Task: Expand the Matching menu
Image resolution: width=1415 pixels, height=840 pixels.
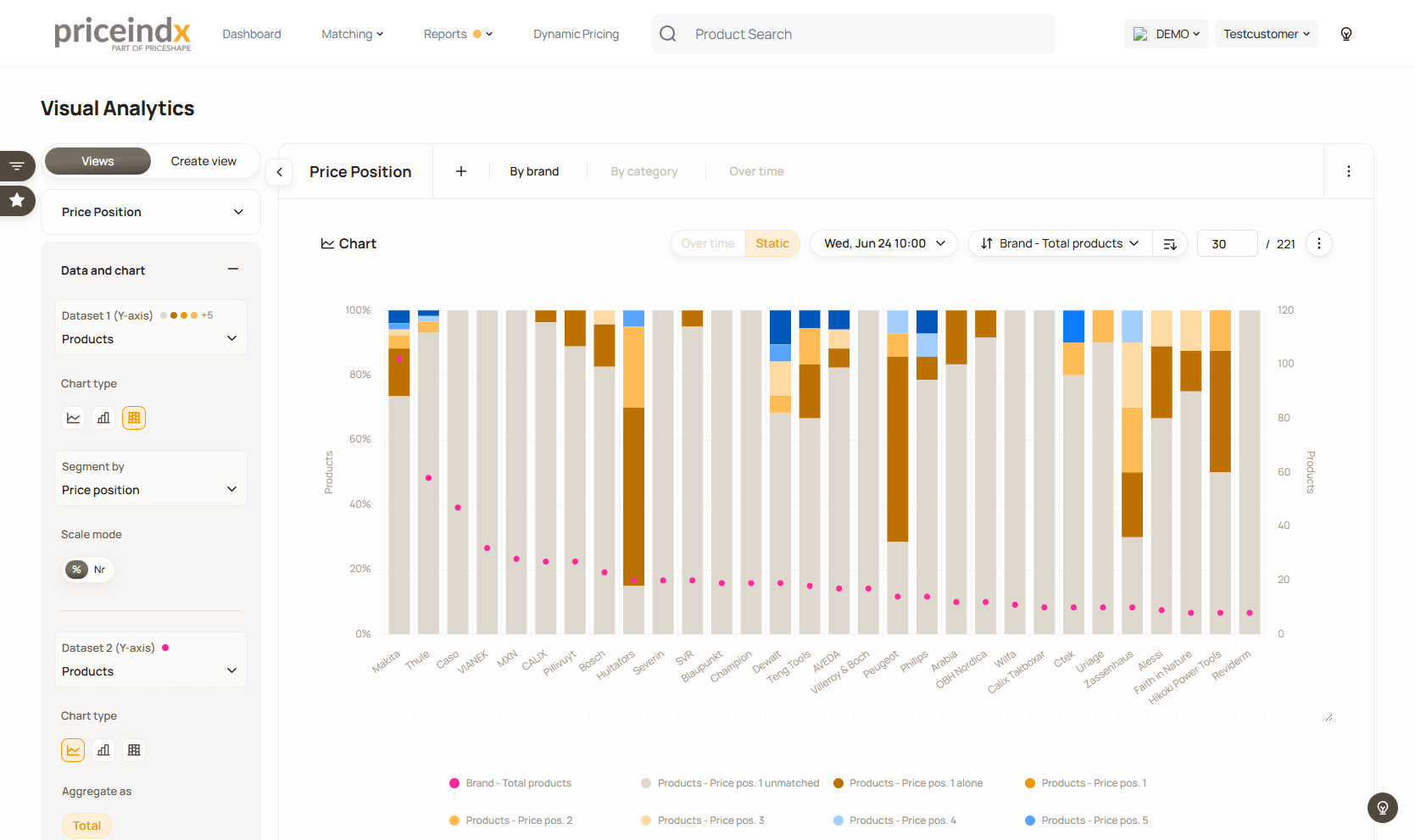Action: pyautogui.click(x=353, y=34)
